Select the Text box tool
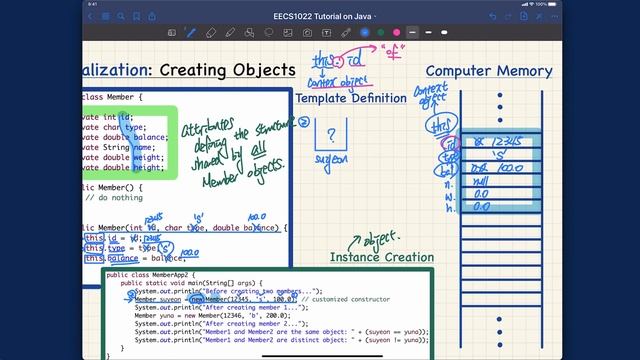 point(327,33)
